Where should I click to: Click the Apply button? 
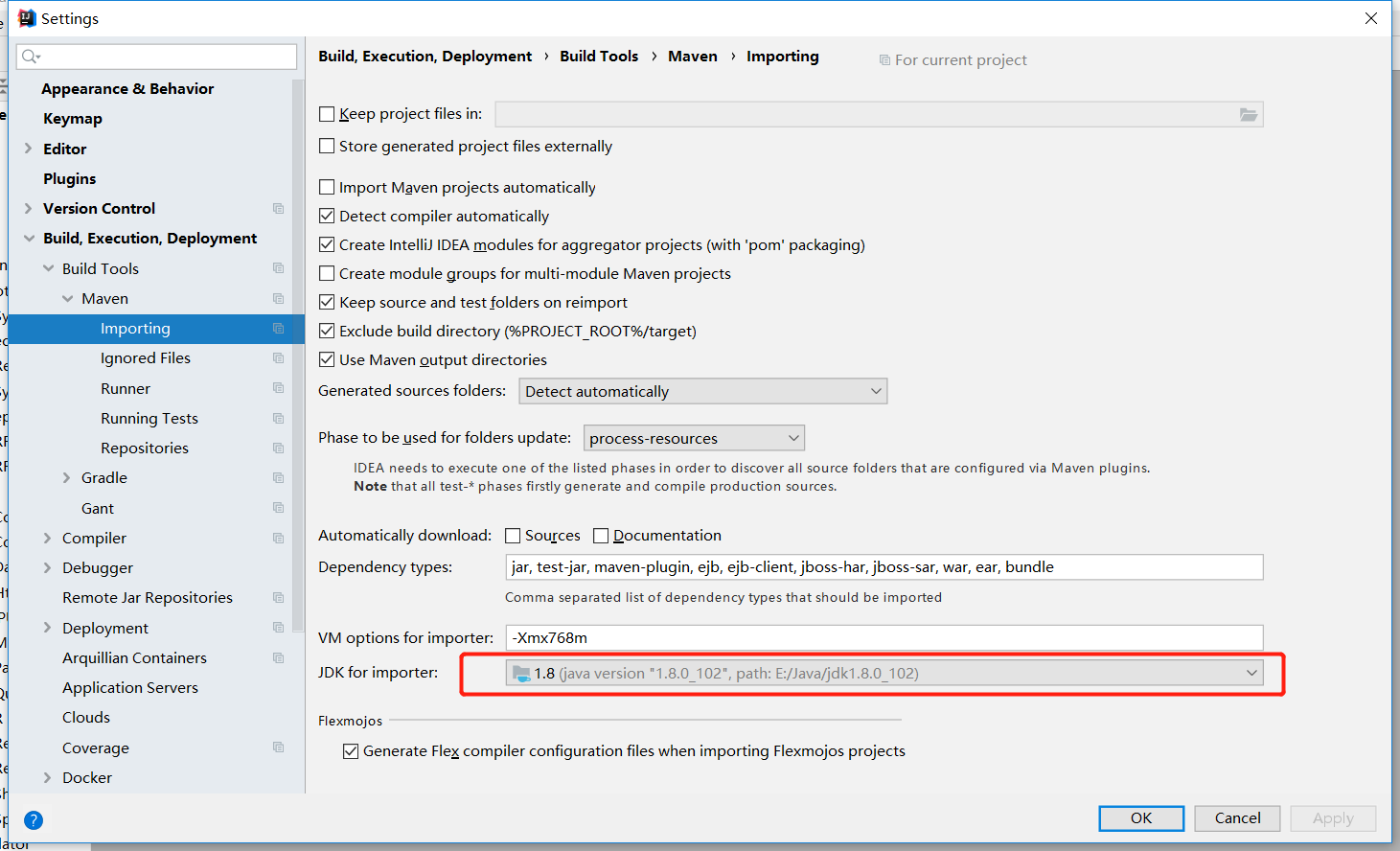pyautogui.click(x=1333, y=818)
